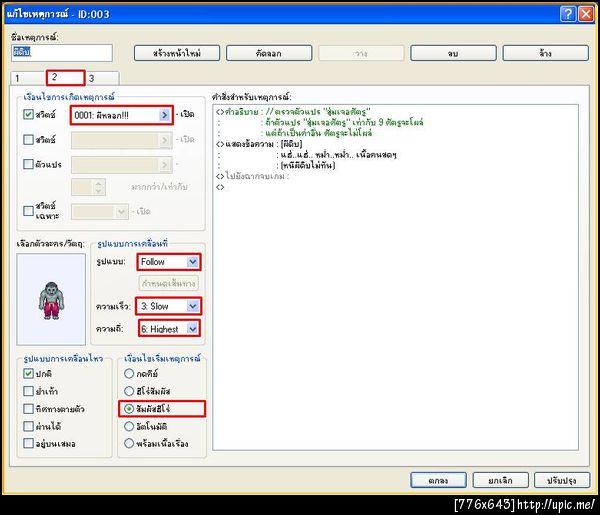Close the event editor window
Viewport: 600px width, 515px height.
585,14
